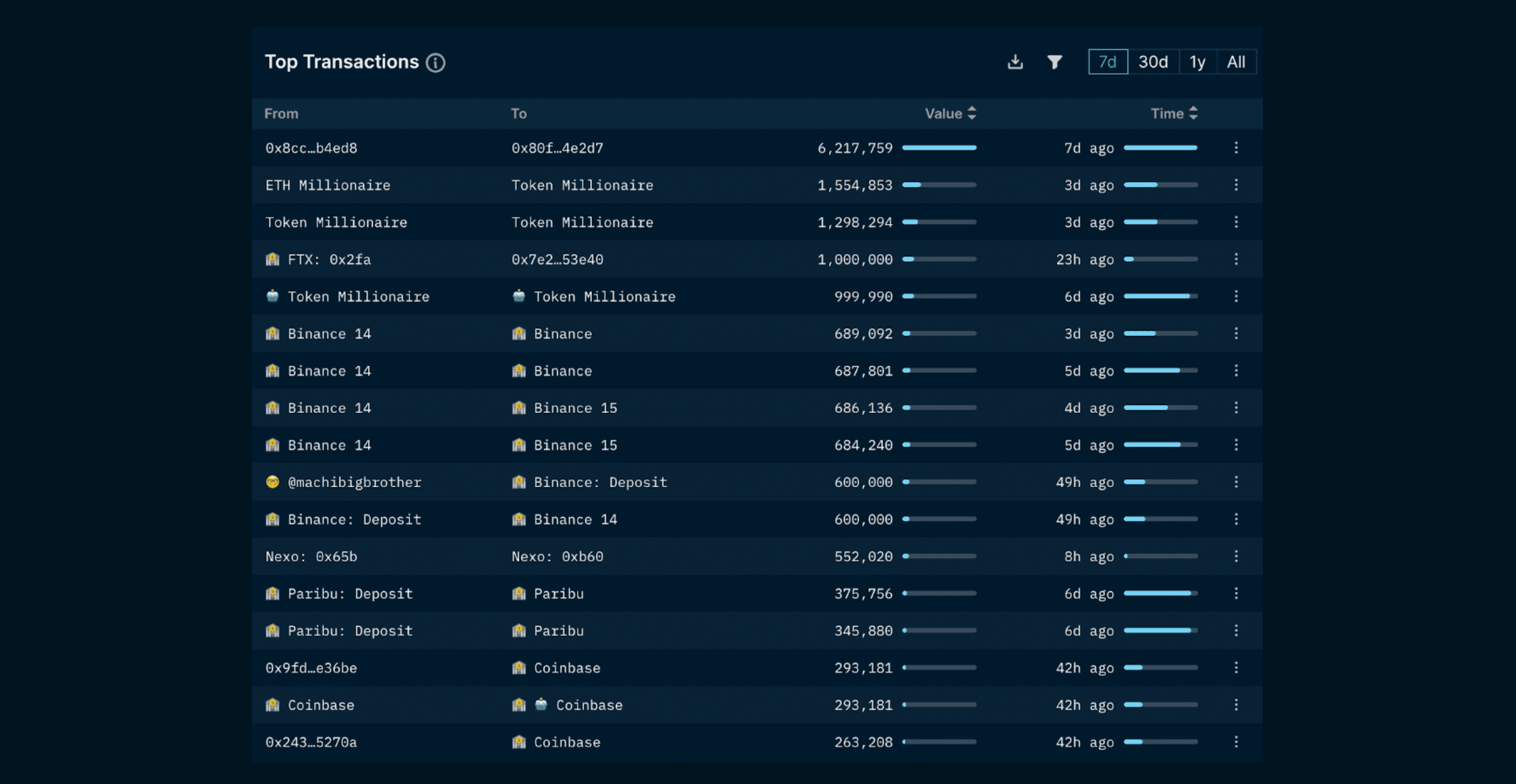The image size is (1516, 784).
Task: Click the To column header
Action: click(519, 113)
